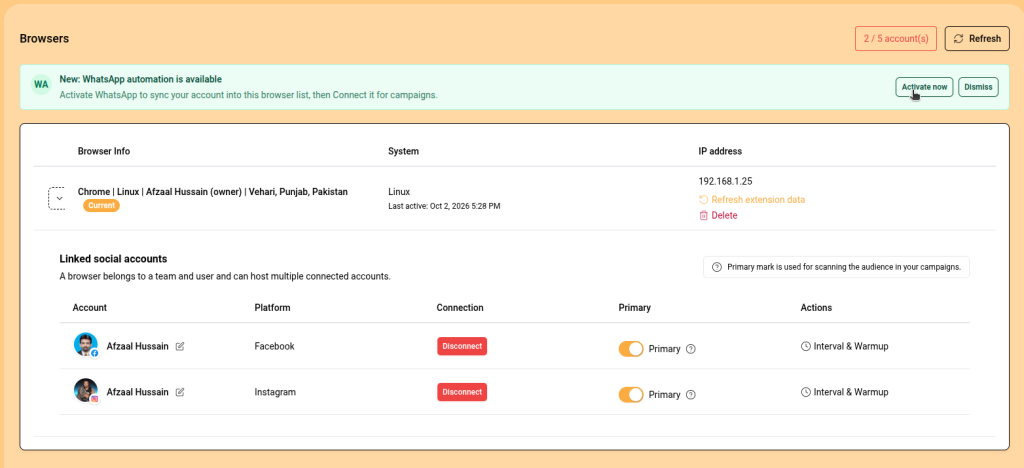This screenshot has height=468, width=1024.
Task: Click help icon next to Facebook Primary label
Action: 691,349
